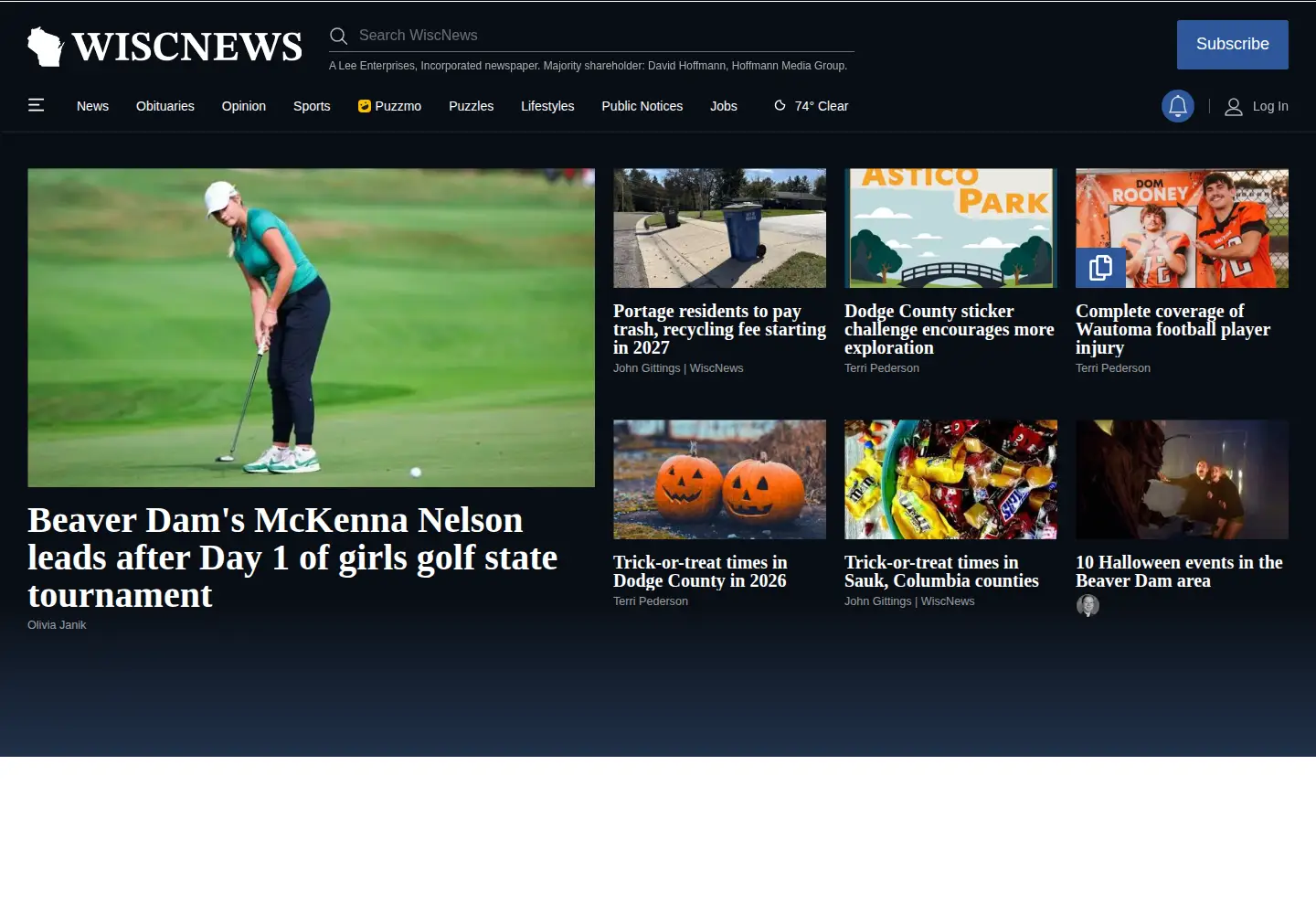Click the user profile icon

click(x=1233, y=107)
